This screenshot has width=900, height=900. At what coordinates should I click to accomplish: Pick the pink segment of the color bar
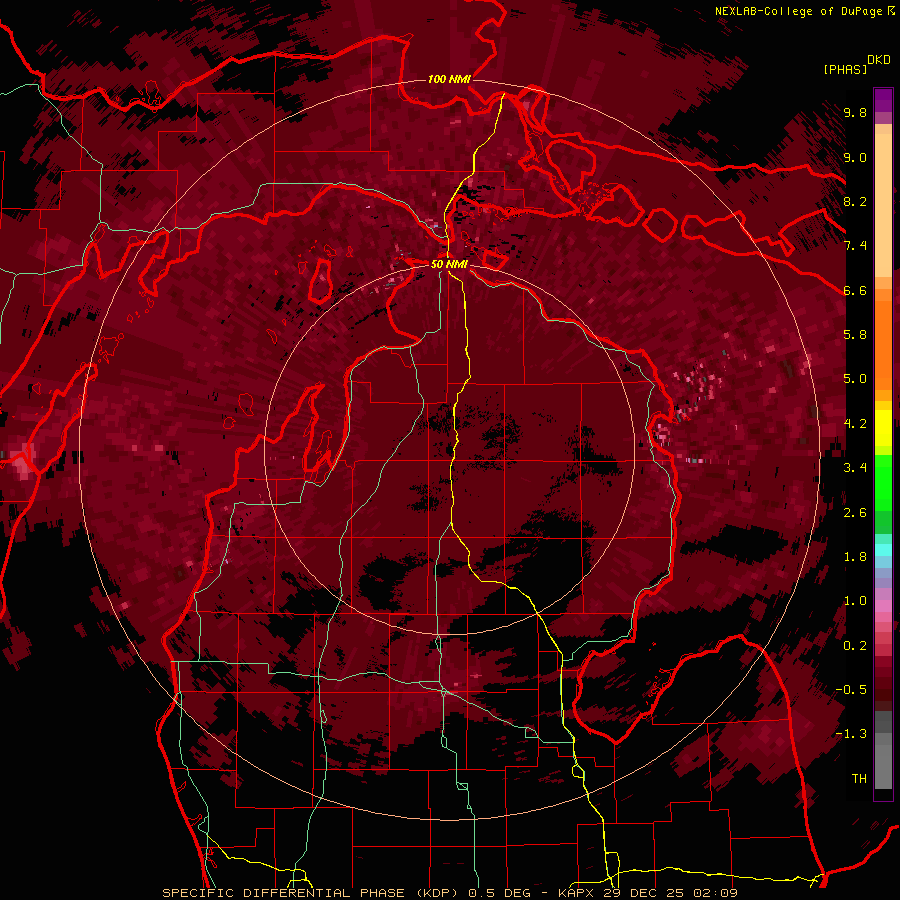(883, 606)
